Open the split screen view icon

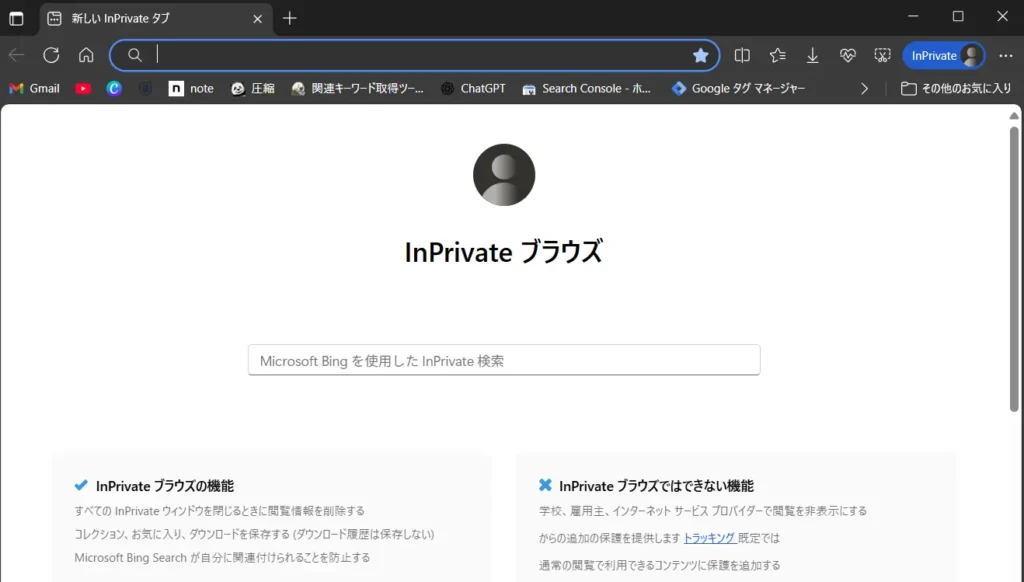coord(742,55)
